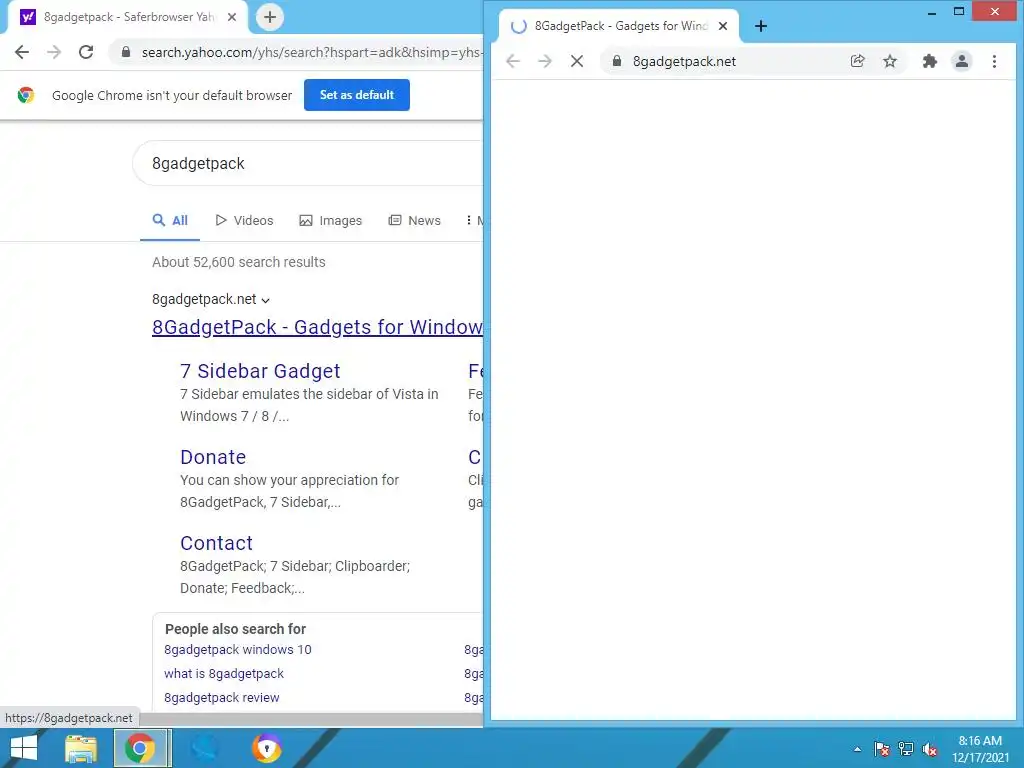This screenshot has height=768, width=1024.
Task: Open the 7 Sidebar Gadget sublink
Action: coord(260,371)
